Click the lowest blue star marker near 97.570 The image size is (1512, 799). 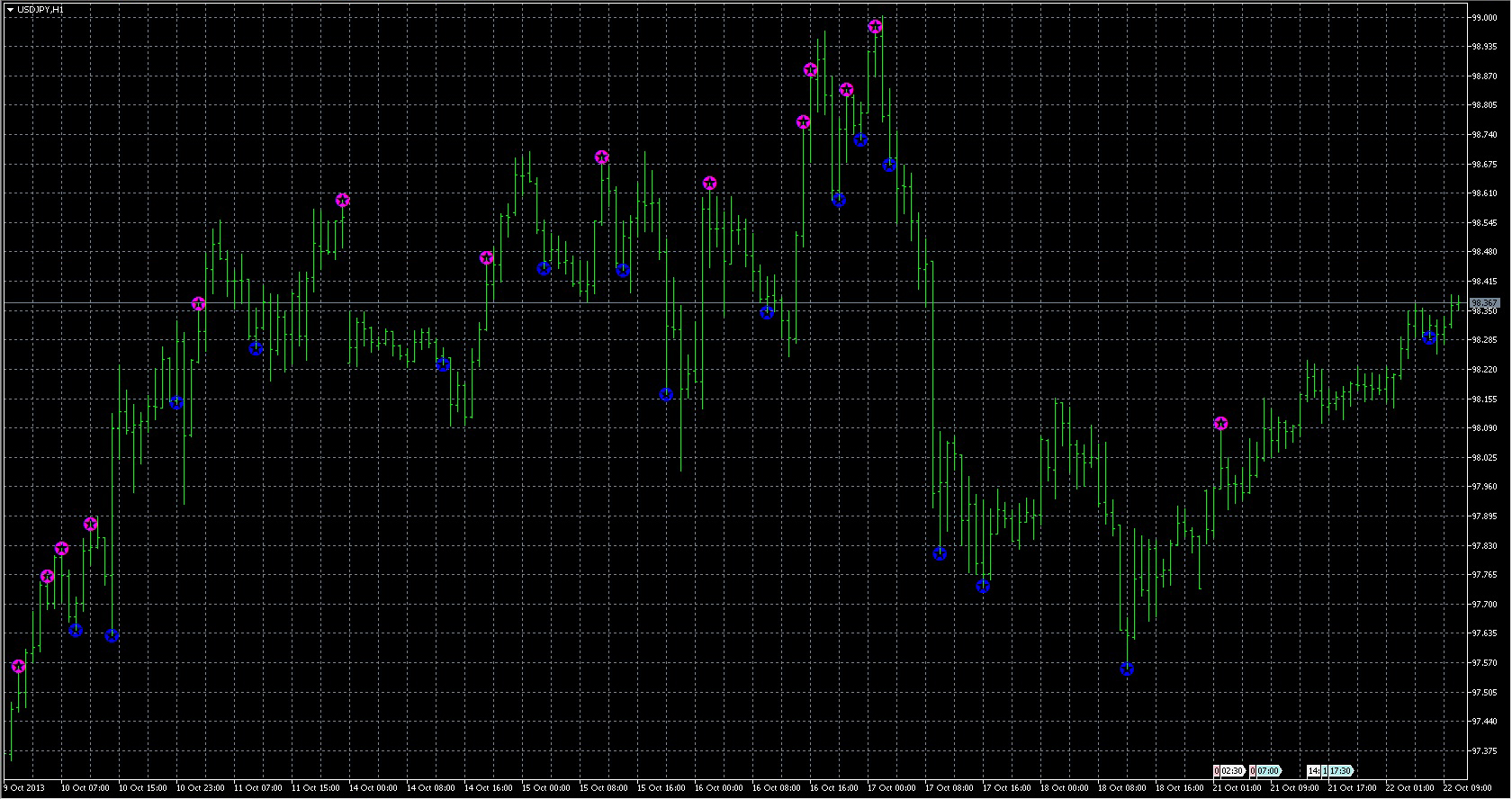1127,669
